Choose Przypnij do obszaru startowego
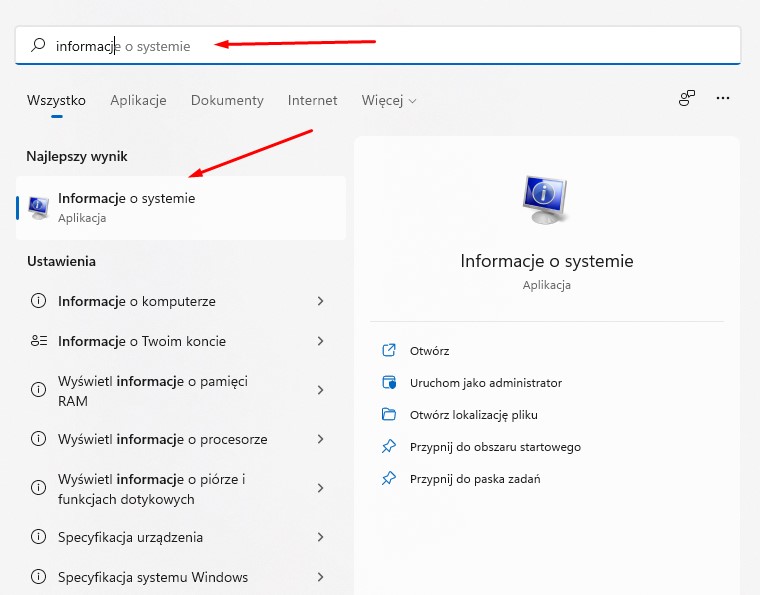 pyautogui.click(x=495, y=447)
